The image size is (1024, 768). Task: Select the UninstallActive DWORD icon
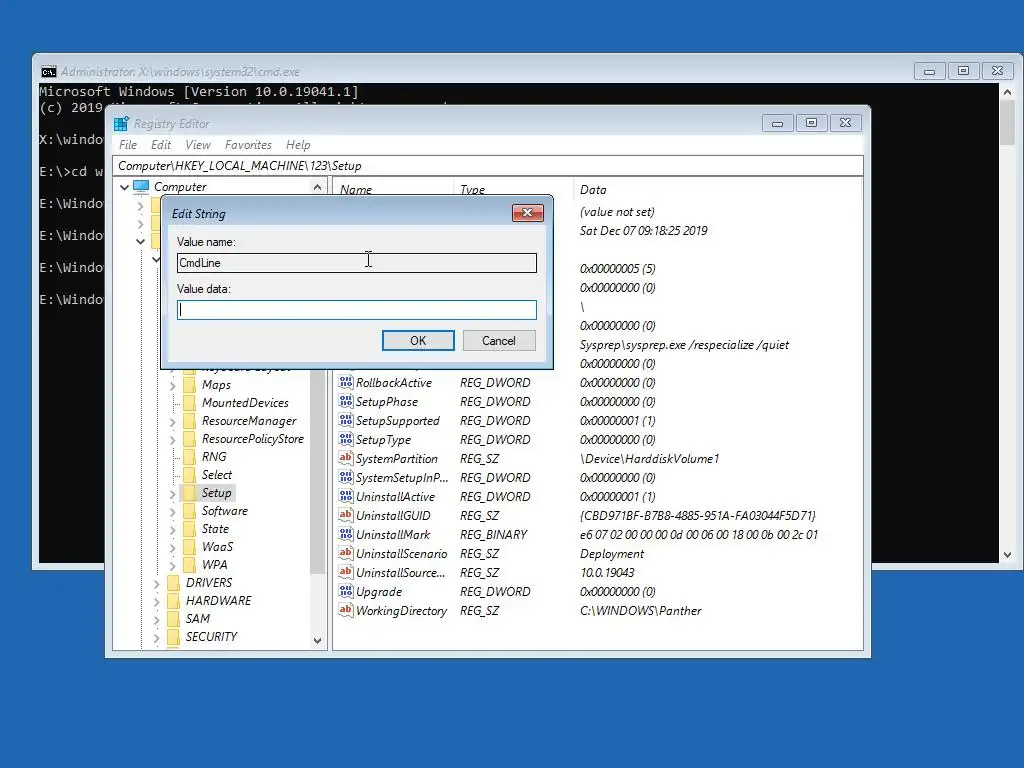point(345,496)
